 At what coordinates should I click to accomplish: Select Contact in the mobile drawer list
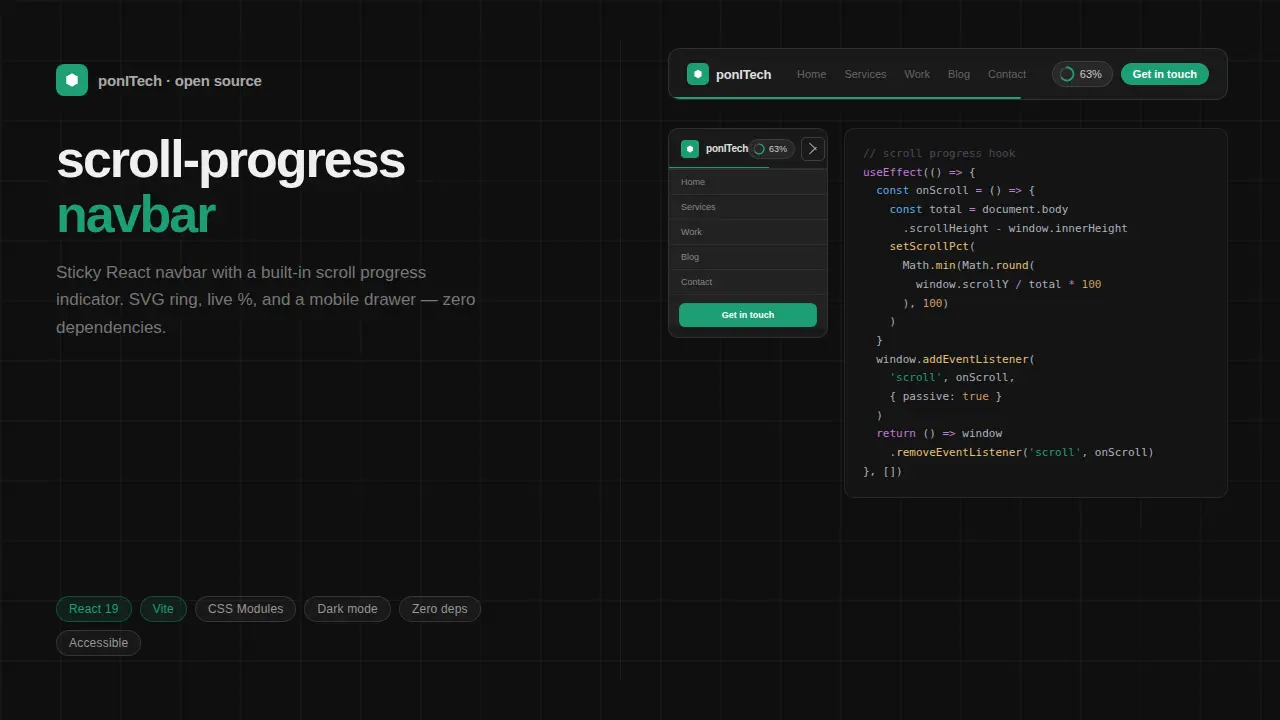coord(696,282)
